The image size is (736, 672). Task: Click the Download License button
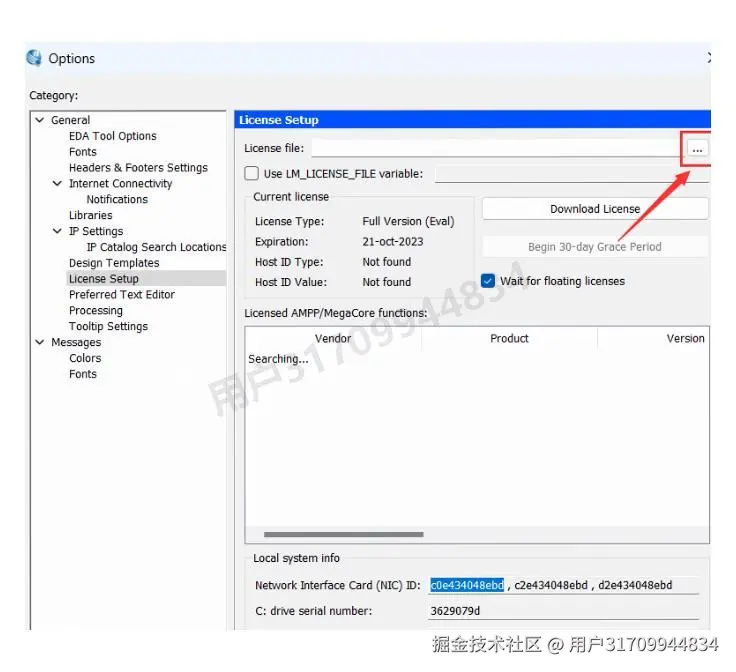pyautogui.click(x=595, y=209)
